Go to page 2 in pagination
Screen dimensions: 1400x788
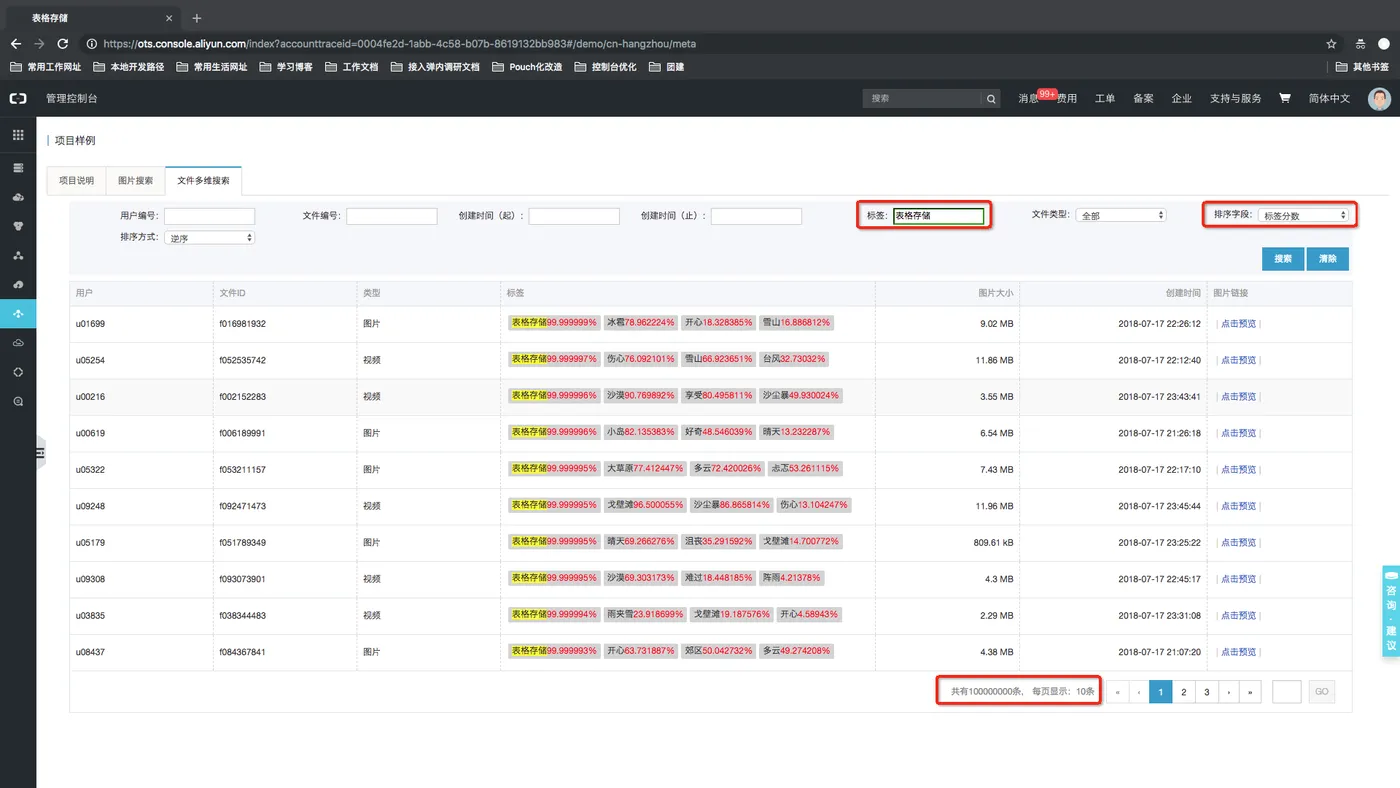pyautogui.click(x=1184, y=691)
